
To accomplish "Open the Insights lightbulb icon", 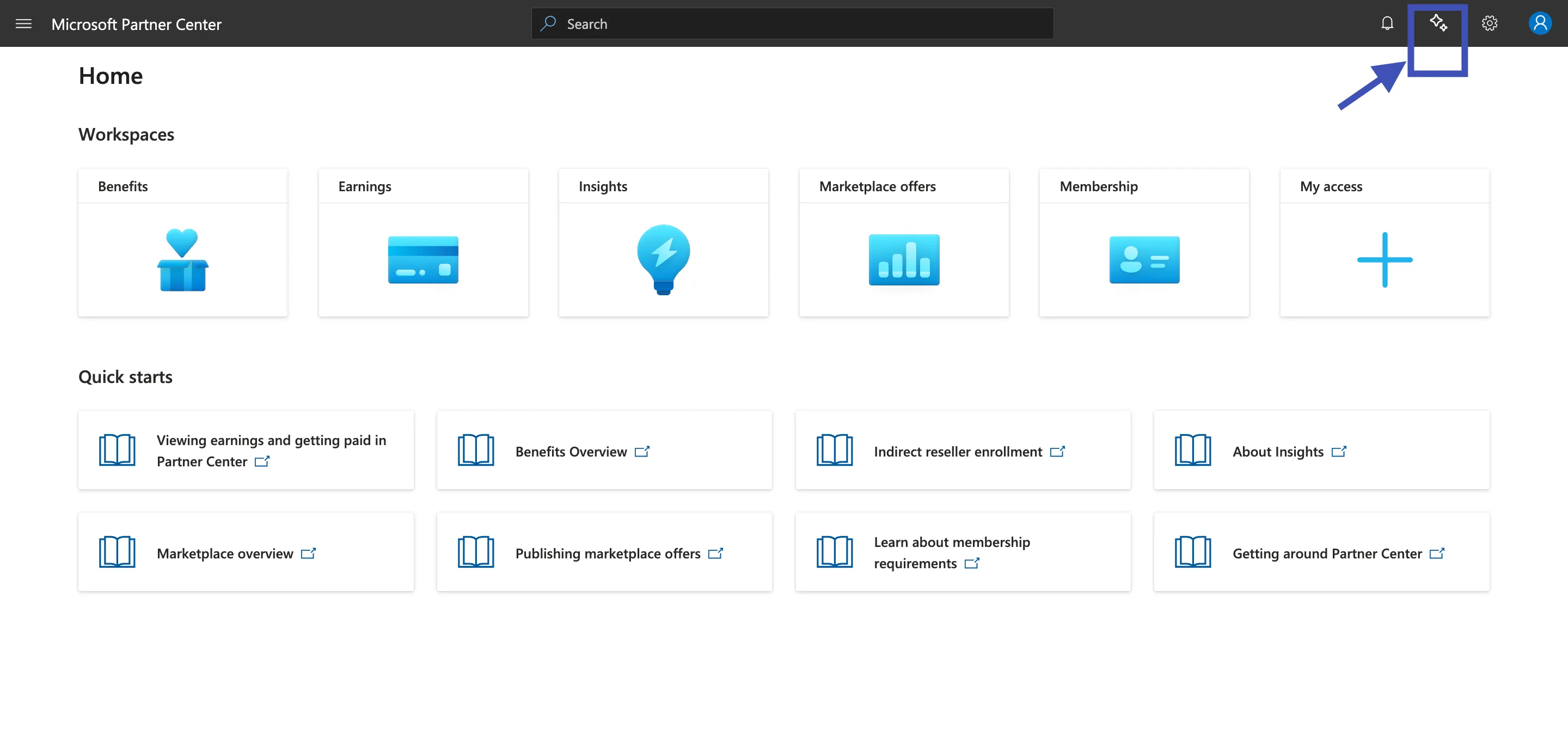I will click(x=664, y=259).
